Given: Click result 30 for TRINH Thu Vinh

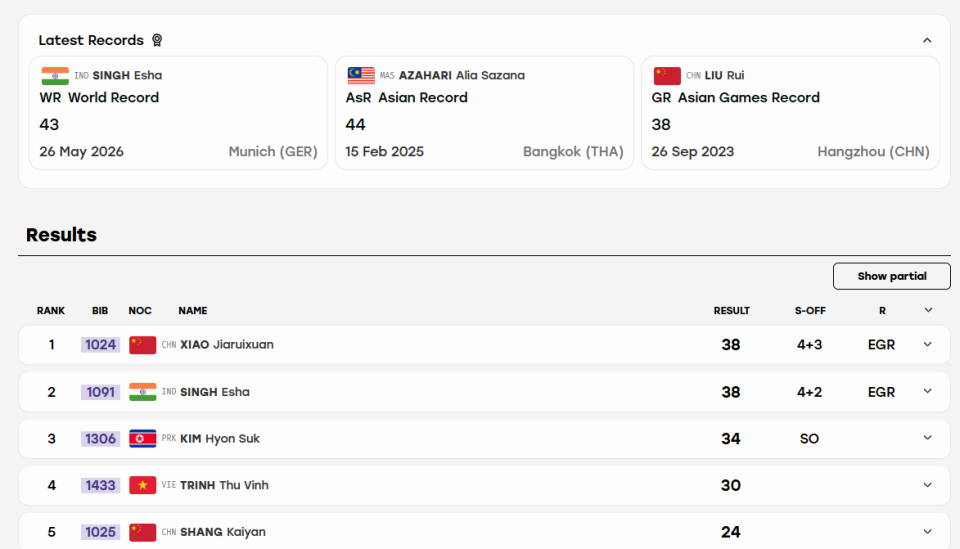Looking at the screenshot, I should 731,485.
